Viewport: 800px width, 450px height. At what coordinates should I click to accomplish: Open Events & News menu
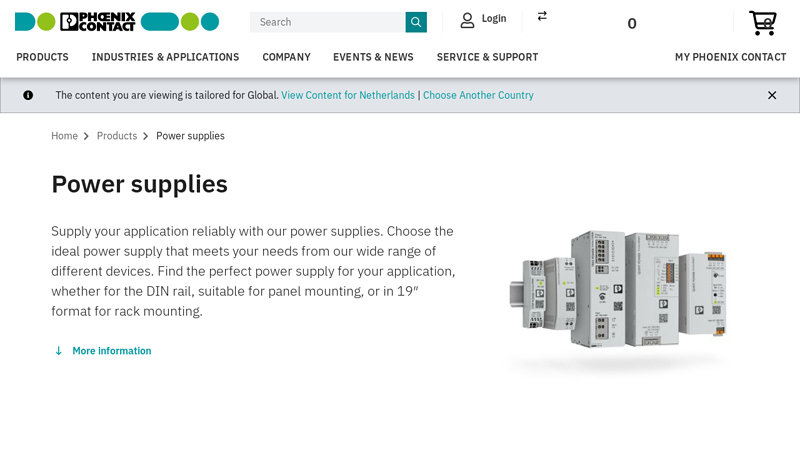pyautogui.click(x=373, y=57)
